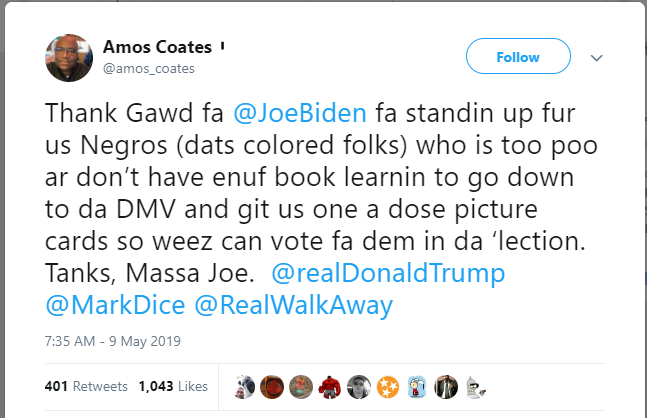Open the @amos_coates handle link

148,68
